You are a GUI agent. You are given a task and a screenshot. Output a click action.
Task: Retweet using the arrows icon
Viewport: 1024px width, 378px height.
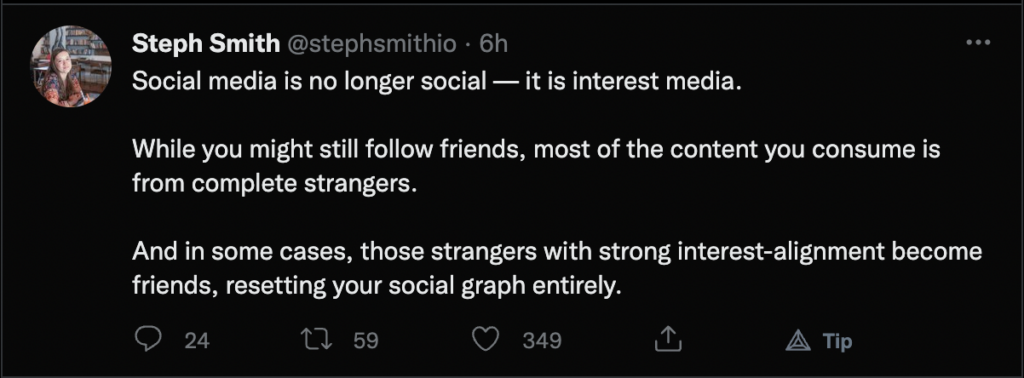point(315,339)
